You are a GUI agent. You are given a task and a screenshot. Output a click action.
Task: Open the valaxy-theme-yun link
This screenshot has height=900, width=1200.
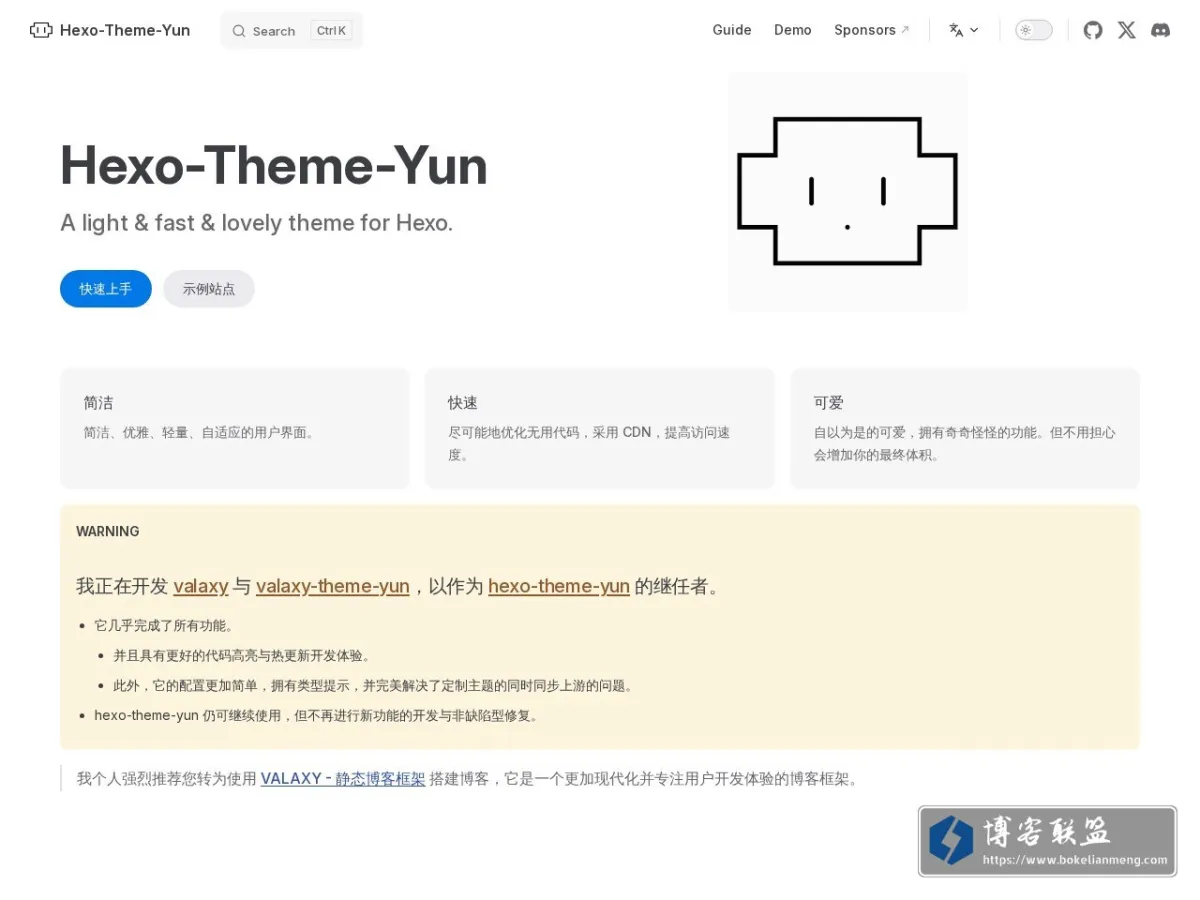pos(333,586)
